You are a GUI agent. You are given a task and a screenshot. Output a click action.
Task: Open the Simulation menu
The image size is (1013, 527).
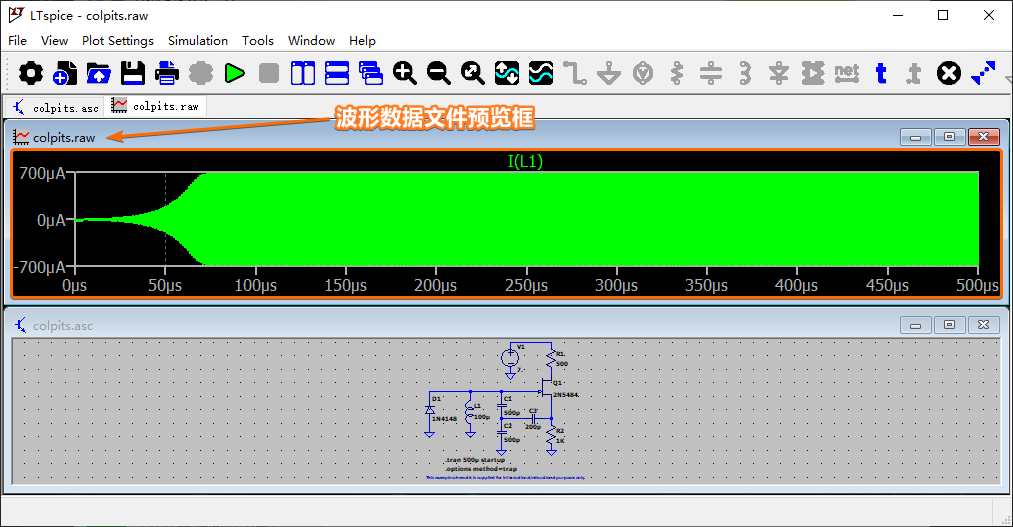click(x=198, y=41)
